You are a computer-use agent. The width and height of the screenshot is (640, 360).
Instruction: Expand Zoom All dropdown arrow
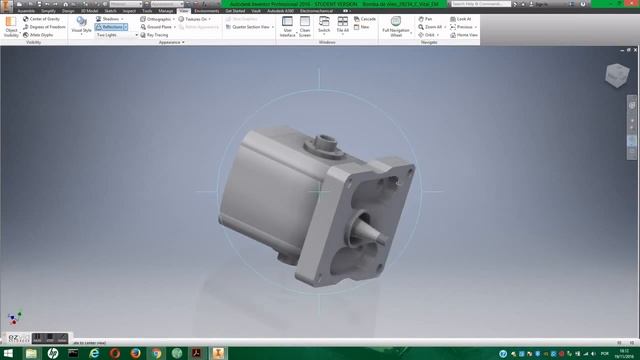tap(445, 27)
